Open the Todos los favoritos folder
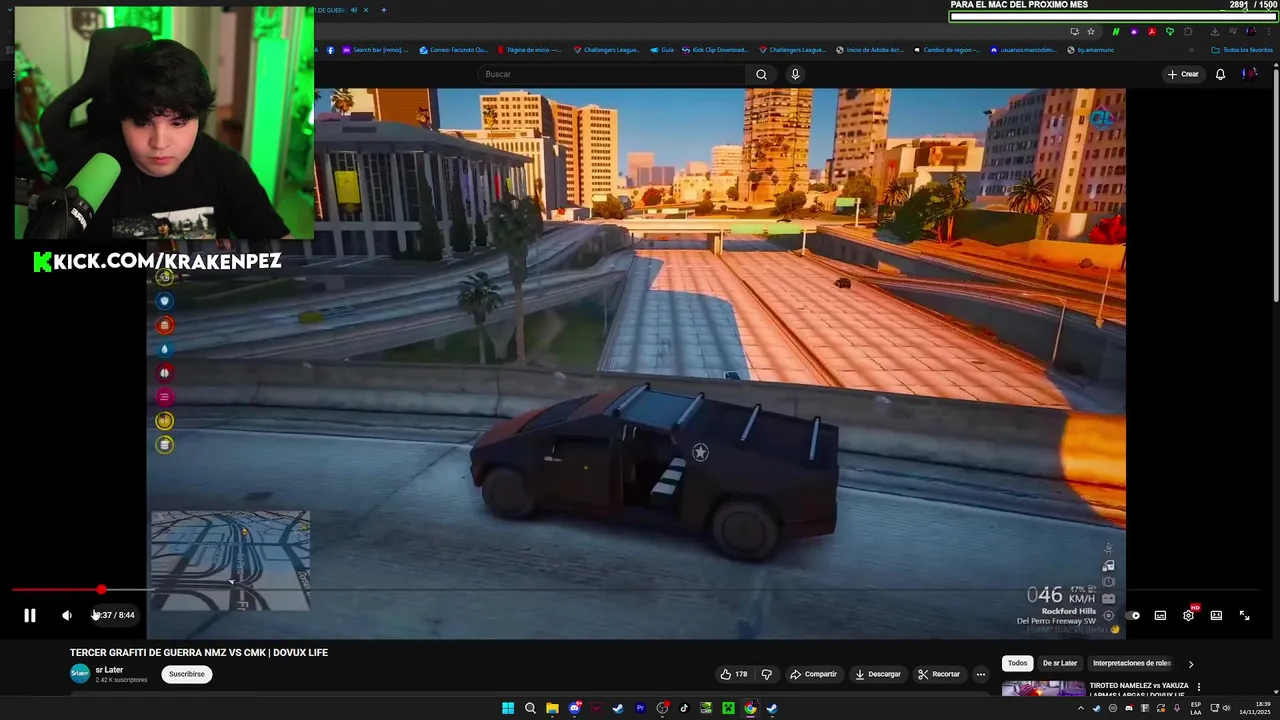This screenshot has height=720, width=1280. 1242,50
